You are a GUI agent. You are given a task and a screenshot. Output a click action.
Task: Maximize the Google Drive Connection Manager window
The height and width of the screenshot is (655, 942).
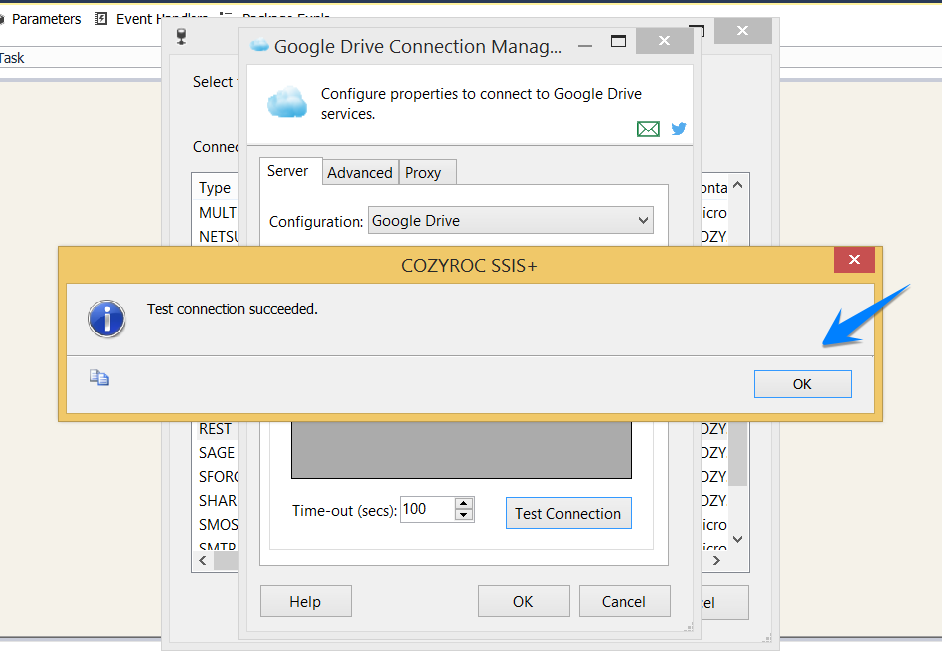[x=618, y=41]
